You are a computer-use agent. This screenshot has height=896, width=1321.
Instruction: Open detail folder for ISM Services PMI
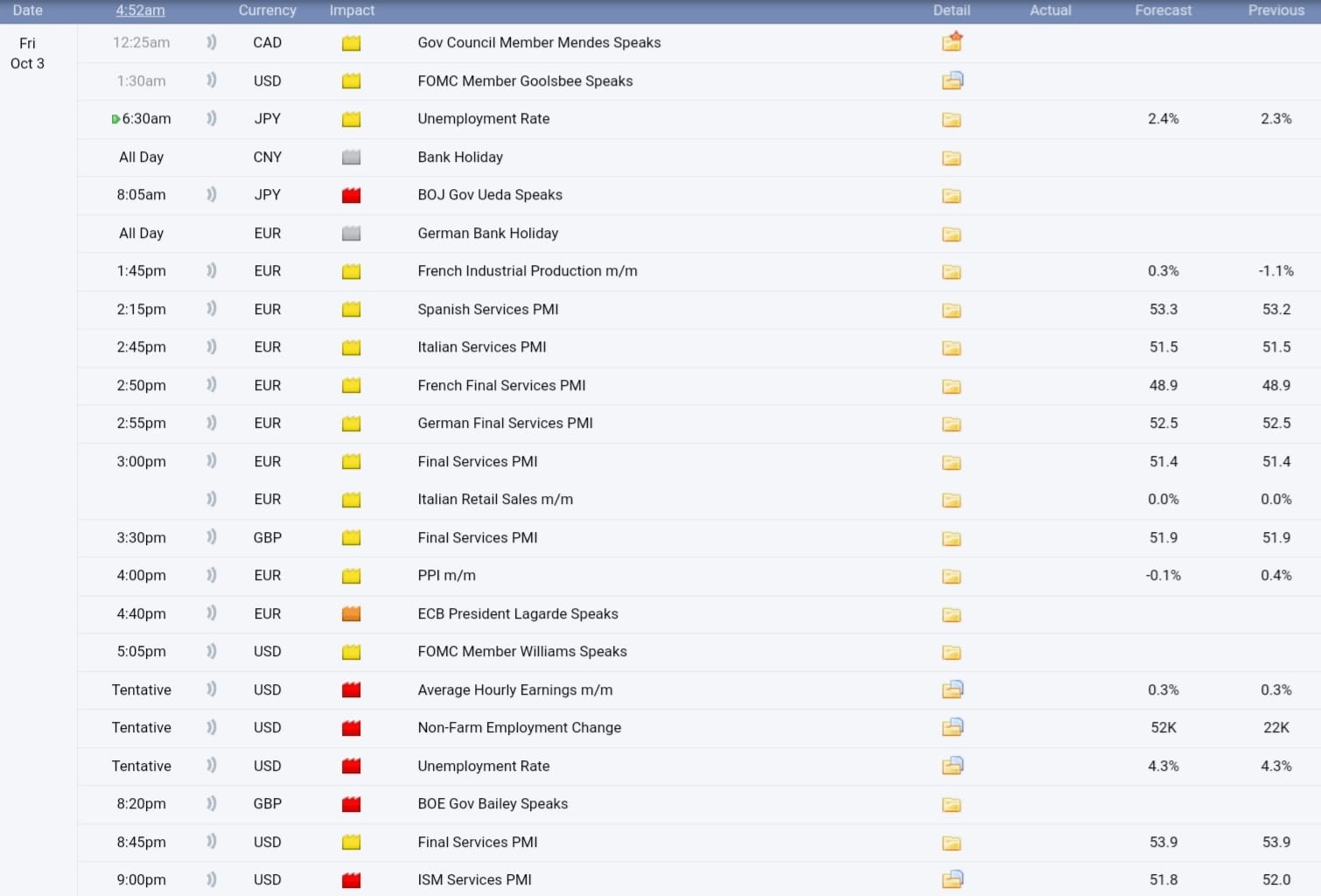(952, 879)
